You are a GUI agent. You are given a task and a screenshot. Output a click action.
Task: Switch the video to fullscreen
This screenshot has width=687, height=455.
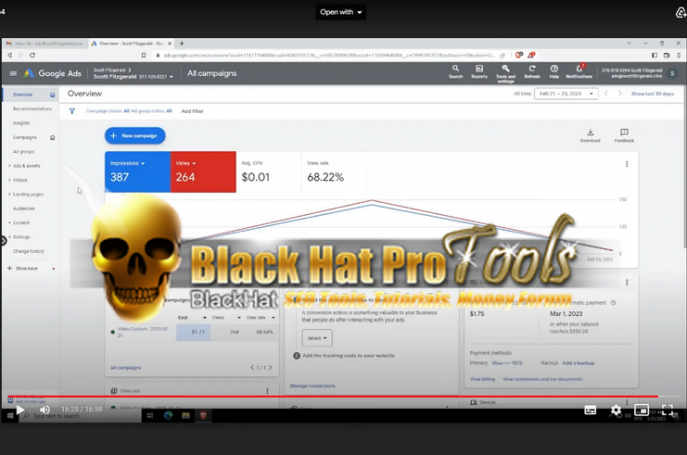point(667,410)
